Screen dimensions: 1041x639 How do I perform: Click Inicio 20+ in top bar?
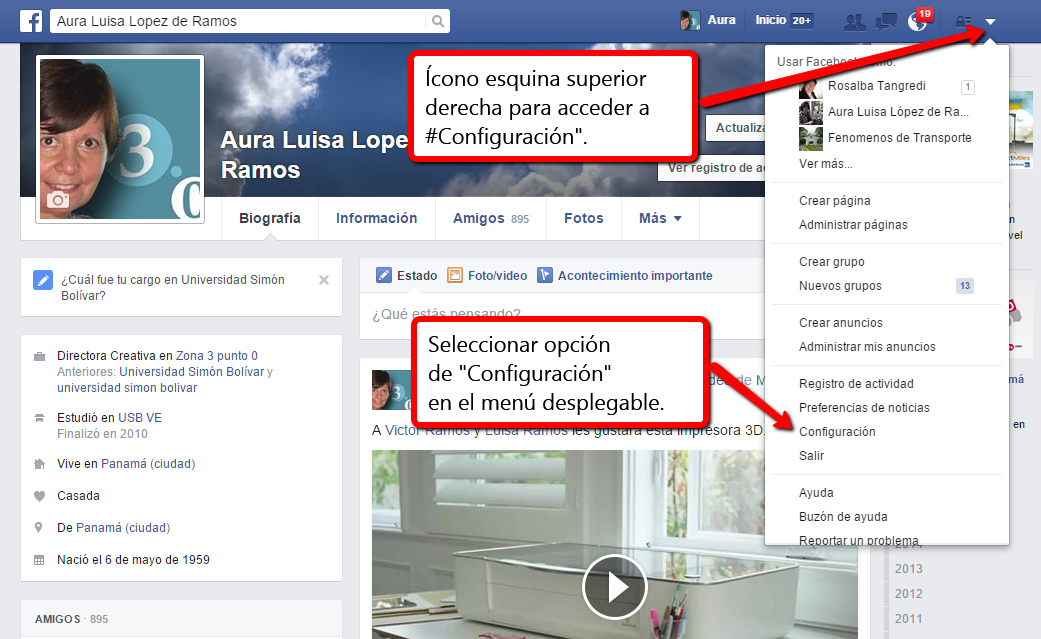(x=783, y=21)
